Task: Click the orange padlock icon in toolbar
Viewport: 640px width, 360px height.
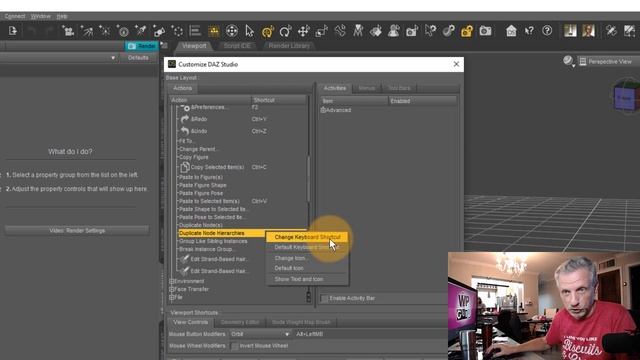Action: coord(467,31)
